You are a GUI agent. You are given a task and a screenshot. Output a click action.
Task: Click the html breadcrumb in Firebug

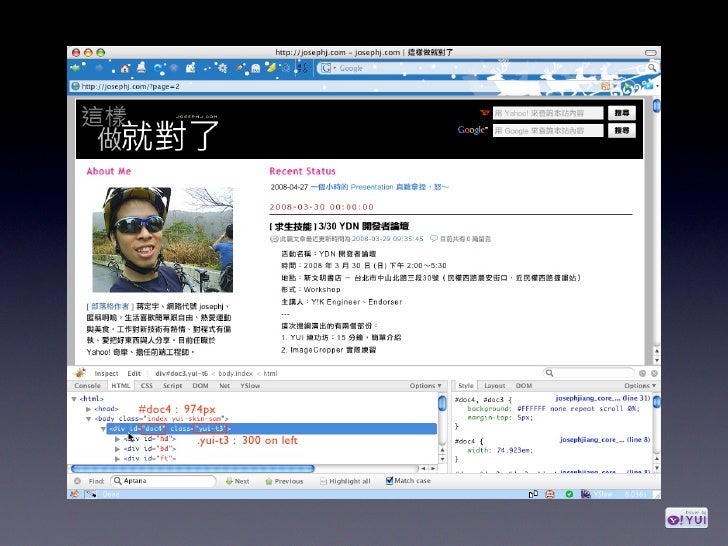[270, 373]
